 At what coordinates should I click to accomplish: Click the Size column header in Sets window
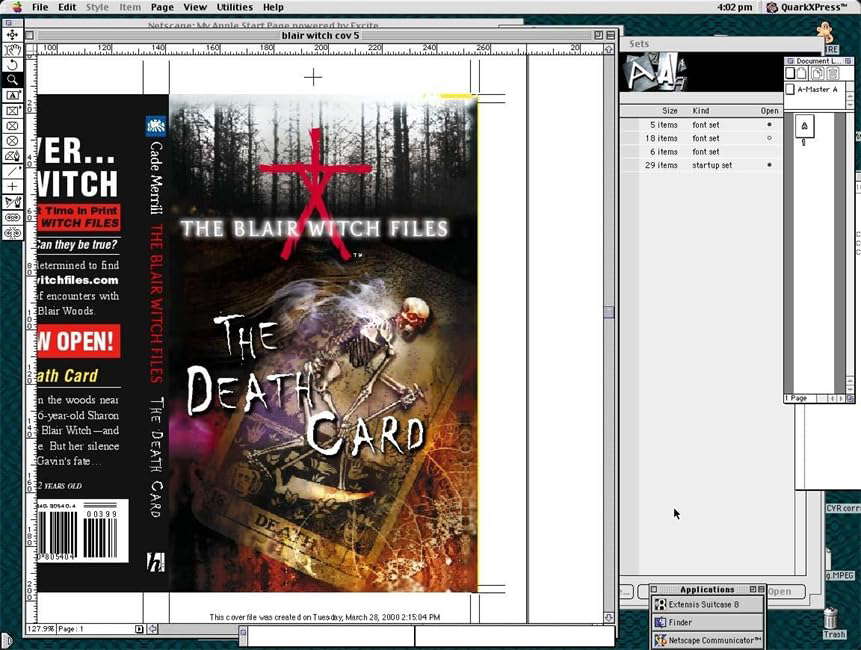click(669, 111)
